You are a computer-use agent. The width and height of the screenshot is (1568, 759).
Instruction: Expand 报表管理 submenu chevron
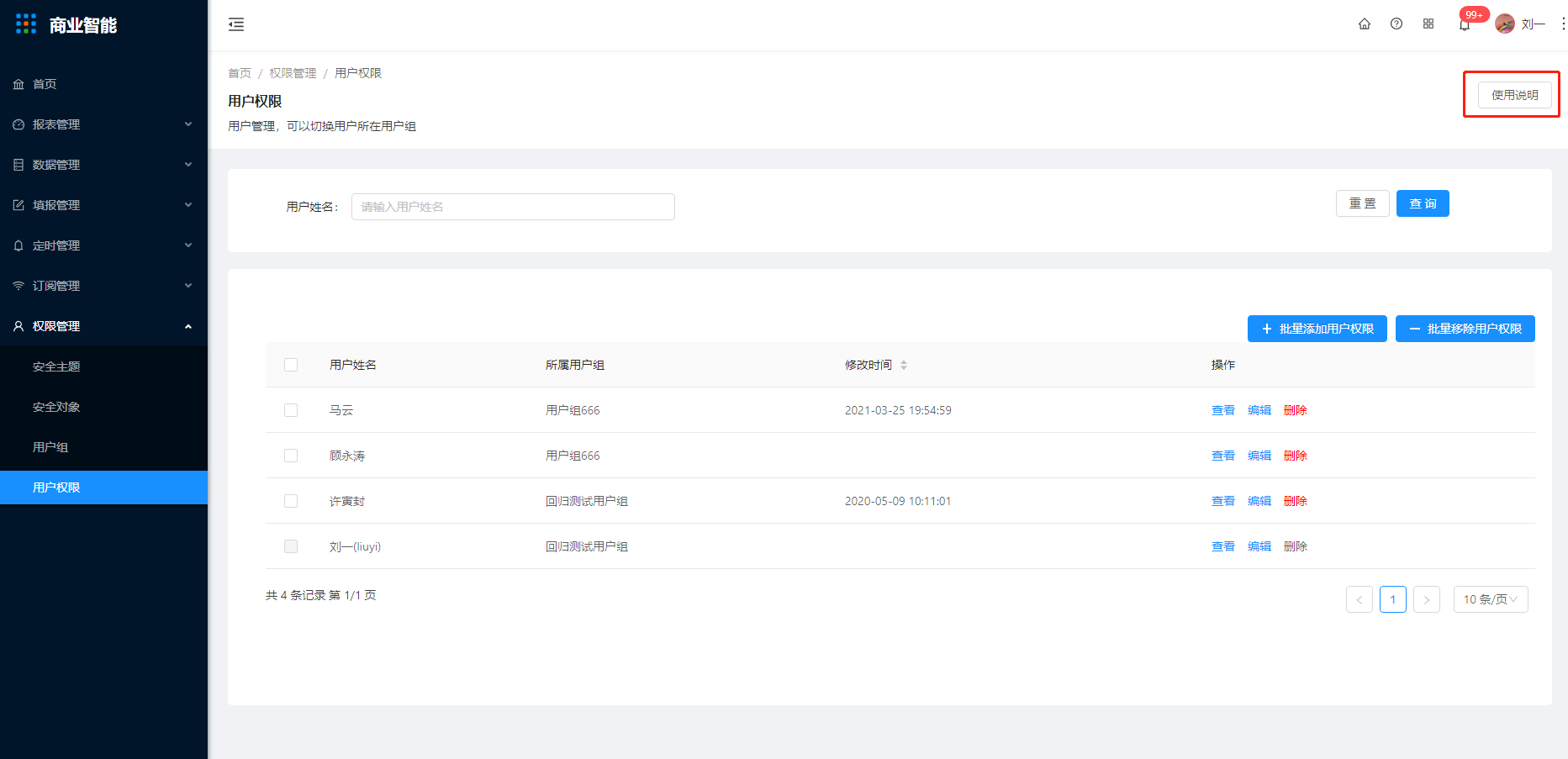[x=188, y=124]
